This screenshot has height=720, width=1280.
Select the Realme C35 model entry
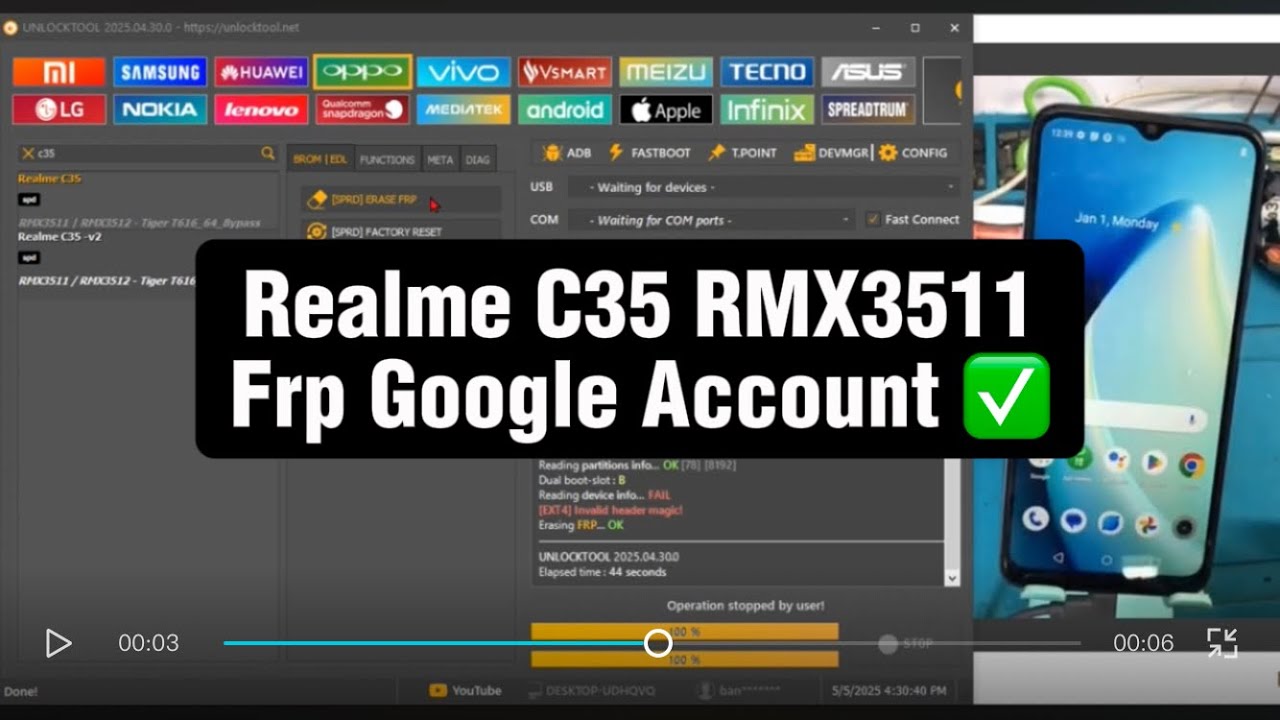click(x=50, y=179)
